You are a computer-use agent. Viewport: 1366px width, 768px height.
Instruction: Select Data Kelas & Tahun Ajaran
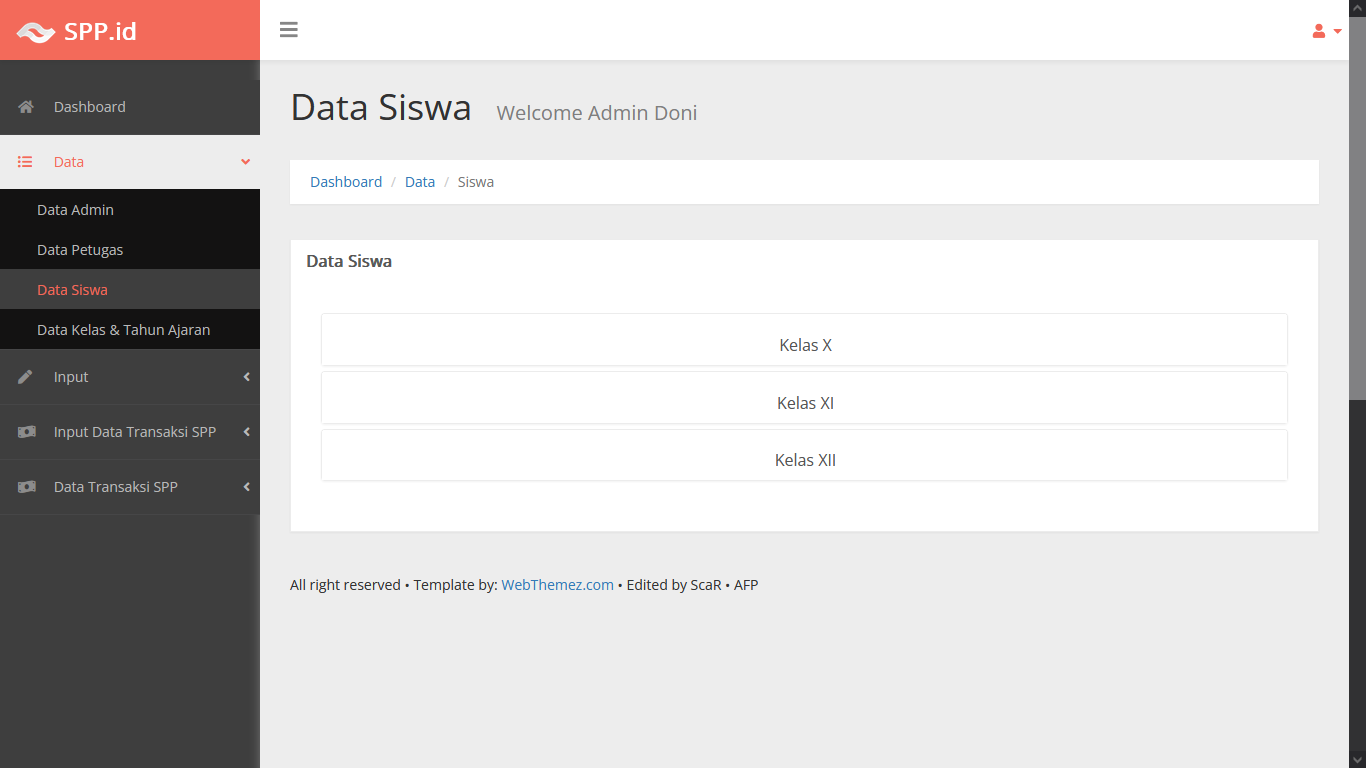123,330
